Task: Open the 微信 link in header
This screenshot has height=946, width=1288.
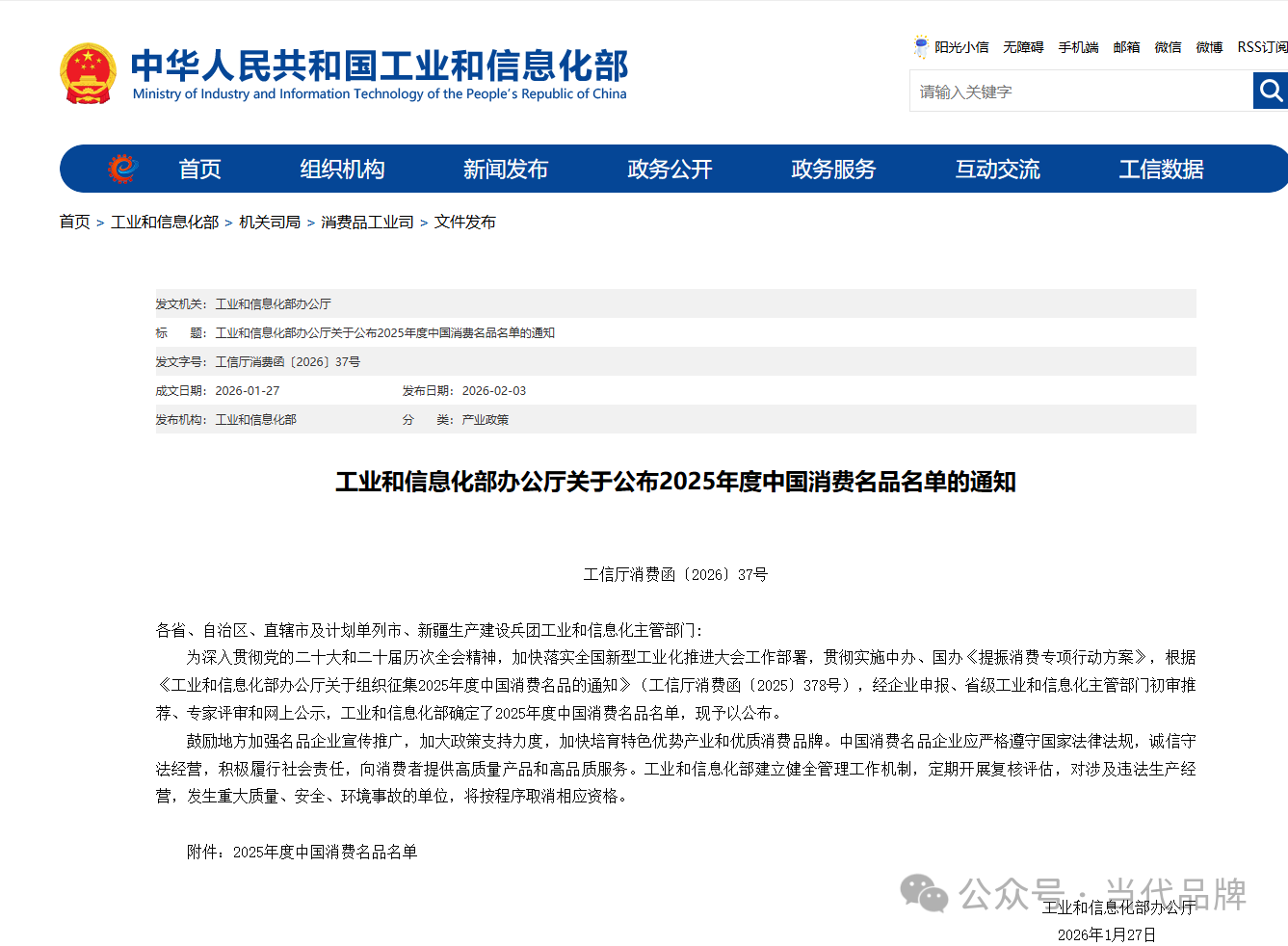Action: [x=1168, y=47]
